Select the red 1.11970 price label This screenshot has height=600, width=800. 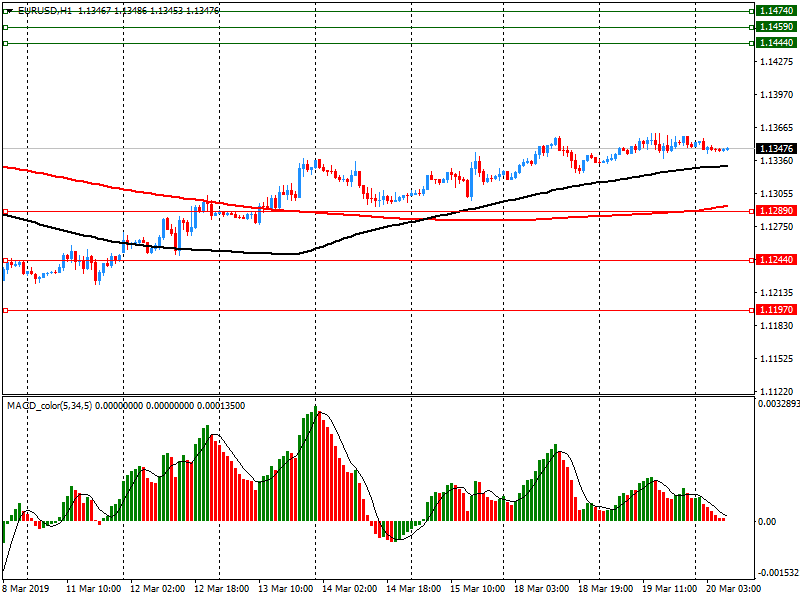pyautogui.click(x=775, y=310)
